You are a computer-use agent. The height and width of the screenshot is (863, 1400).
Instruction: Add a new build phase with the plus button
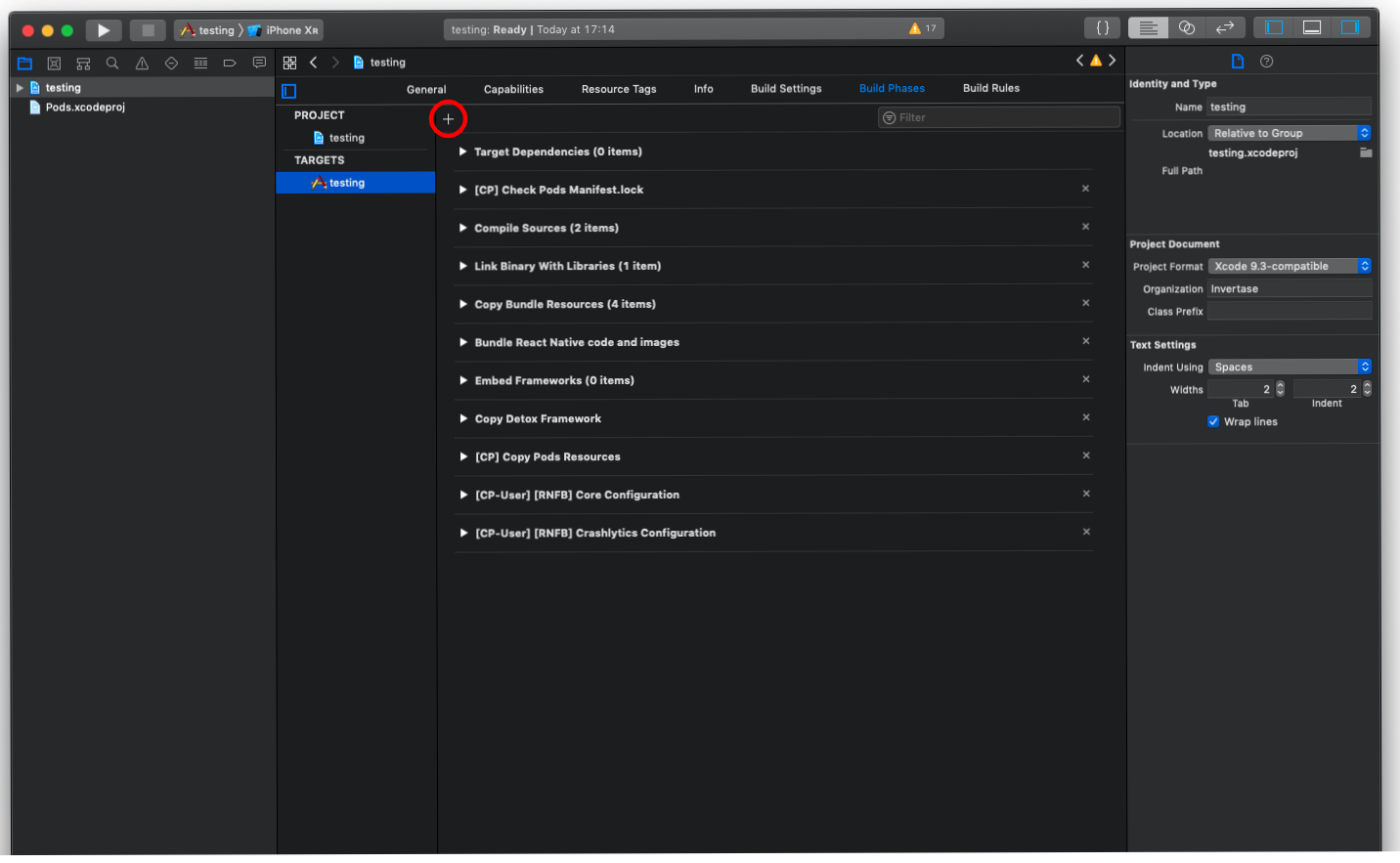pyautogui.click(x=448, y=119)
